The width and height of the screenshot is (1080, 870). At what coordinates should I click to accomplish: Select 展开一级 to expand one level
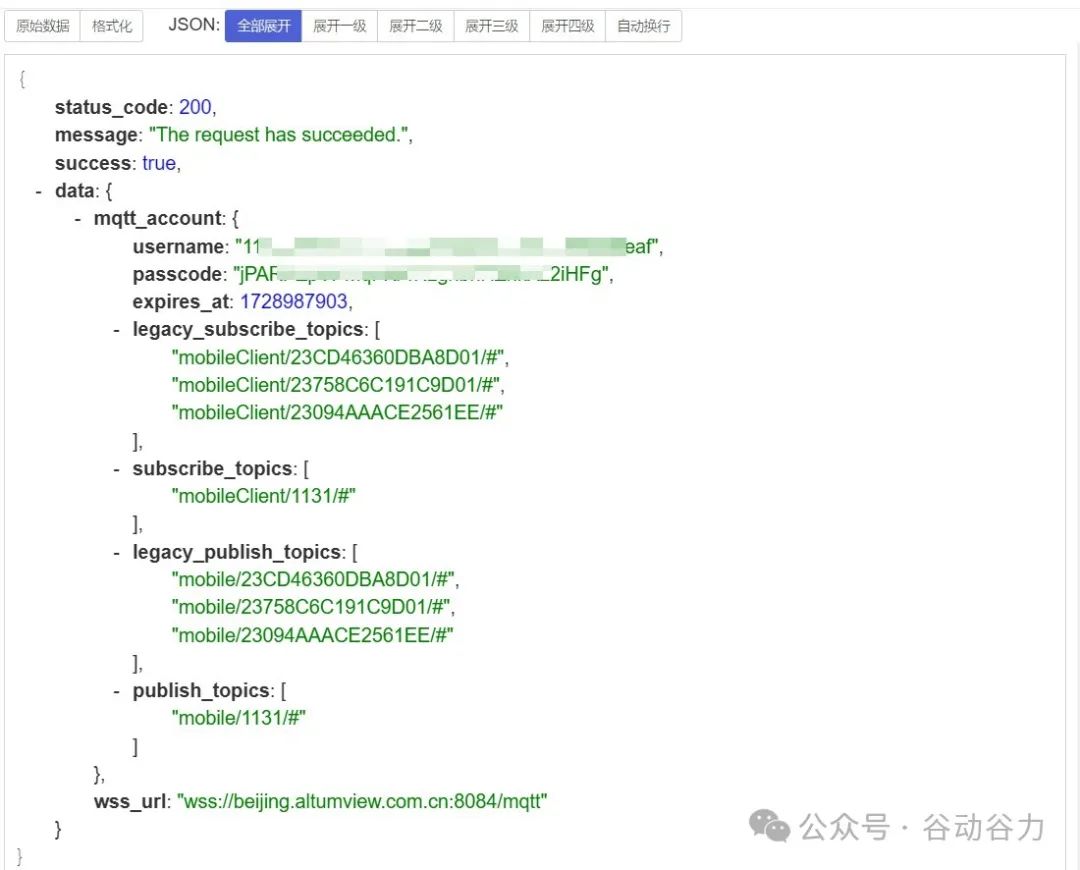click(339, 26)
